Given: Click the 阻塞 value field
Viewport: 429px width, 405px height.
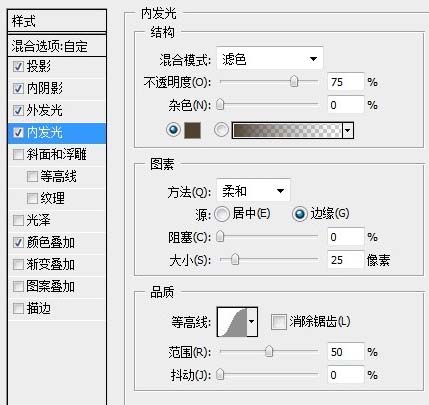Looking at the screenshot, I should click(346, 237).
